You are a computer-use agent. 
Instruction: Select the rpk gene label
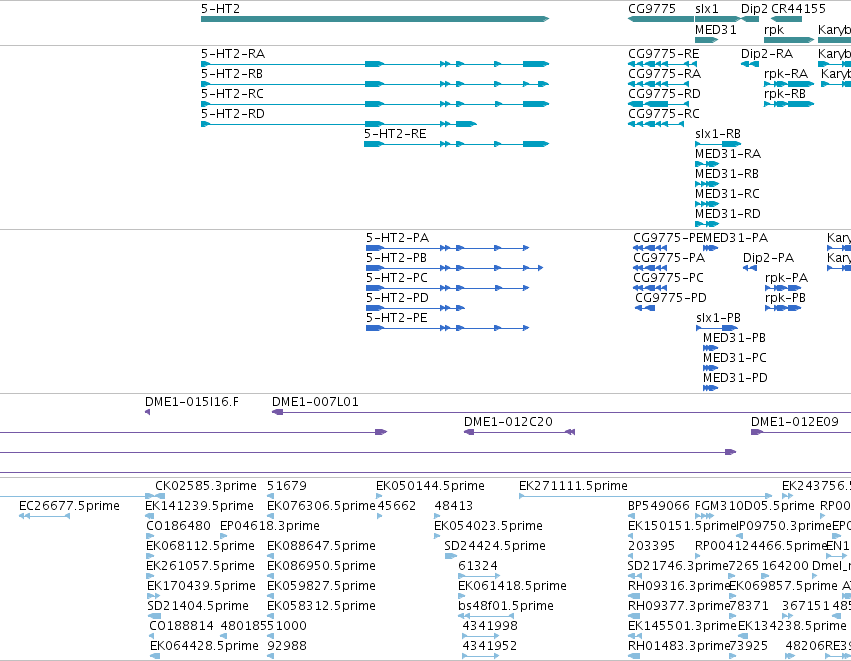[x=773, y=29]
